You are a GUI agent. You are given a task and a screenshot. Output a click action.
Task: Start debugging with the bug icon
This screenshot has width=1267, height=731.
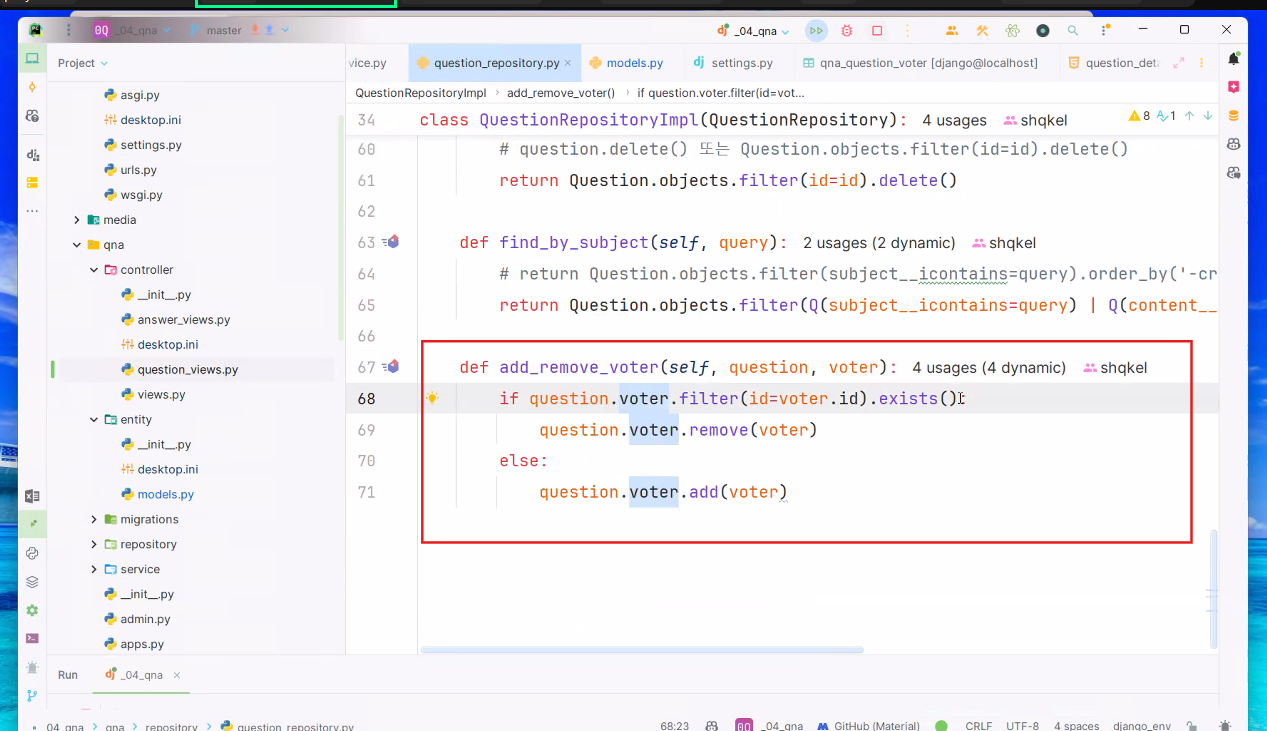(847, 31)
